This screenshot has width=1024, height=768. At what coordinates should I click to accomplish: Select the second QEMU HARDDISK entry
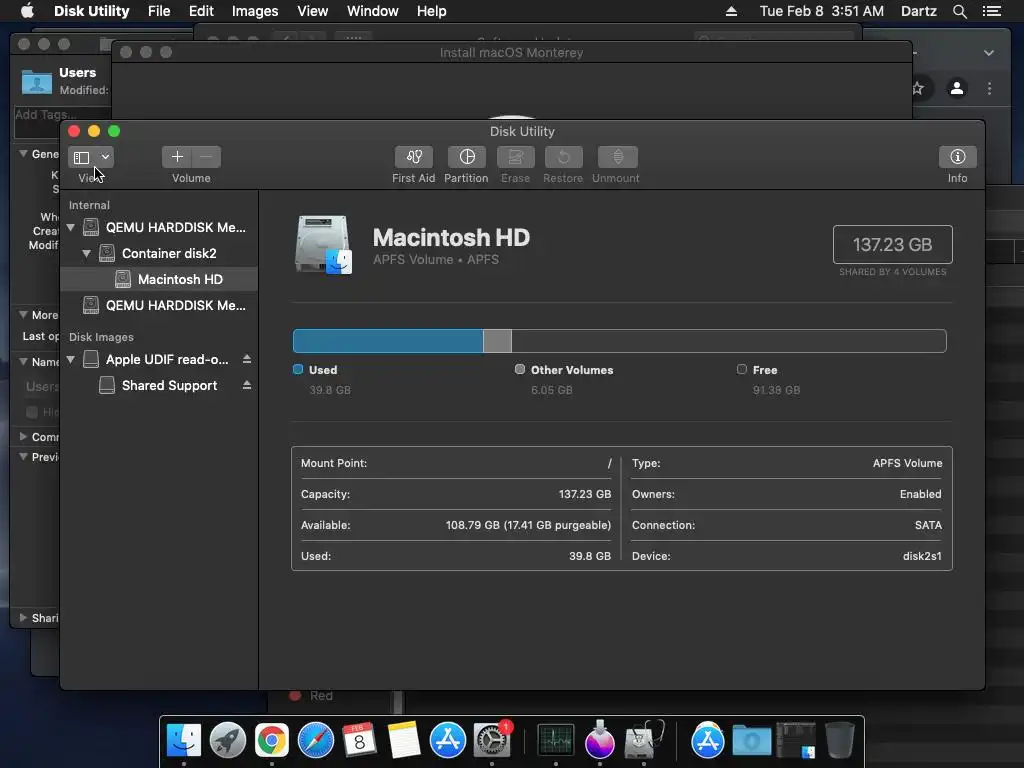coord(159,306)
